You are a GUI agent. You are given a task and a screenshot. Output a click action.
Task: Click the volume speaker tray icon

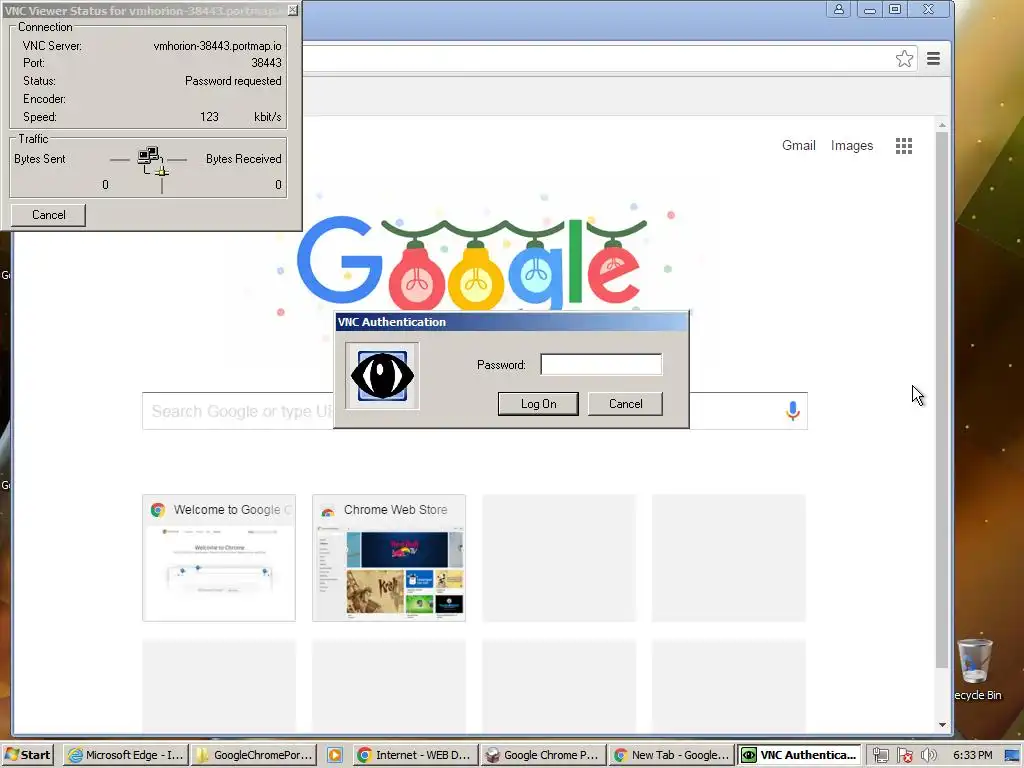[929, 756]
